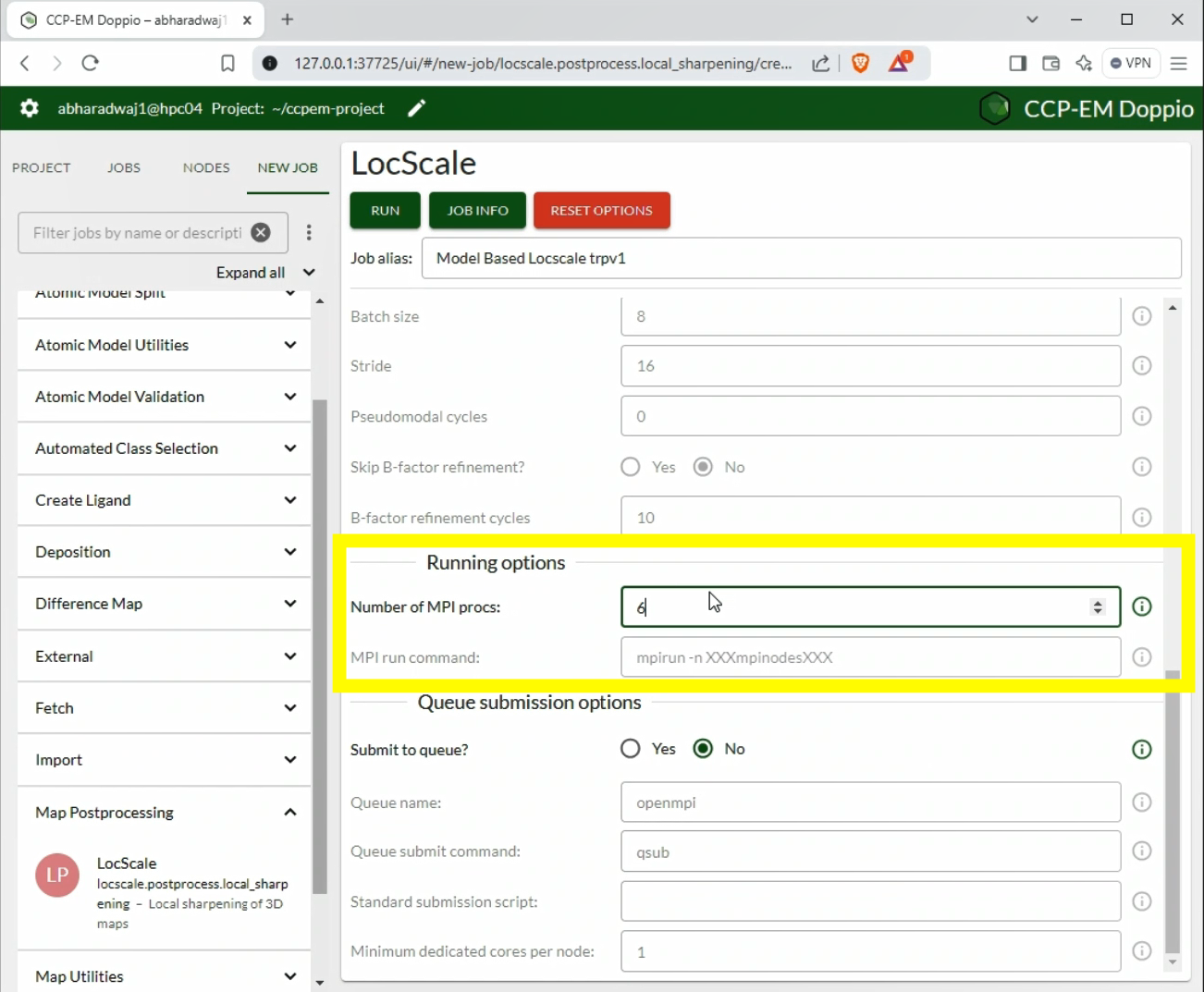Image resolution: width=1204 pixels, height=992 pixels.
Task: Show info for Pseudomodal cycles
Action: coord(1142,416)
